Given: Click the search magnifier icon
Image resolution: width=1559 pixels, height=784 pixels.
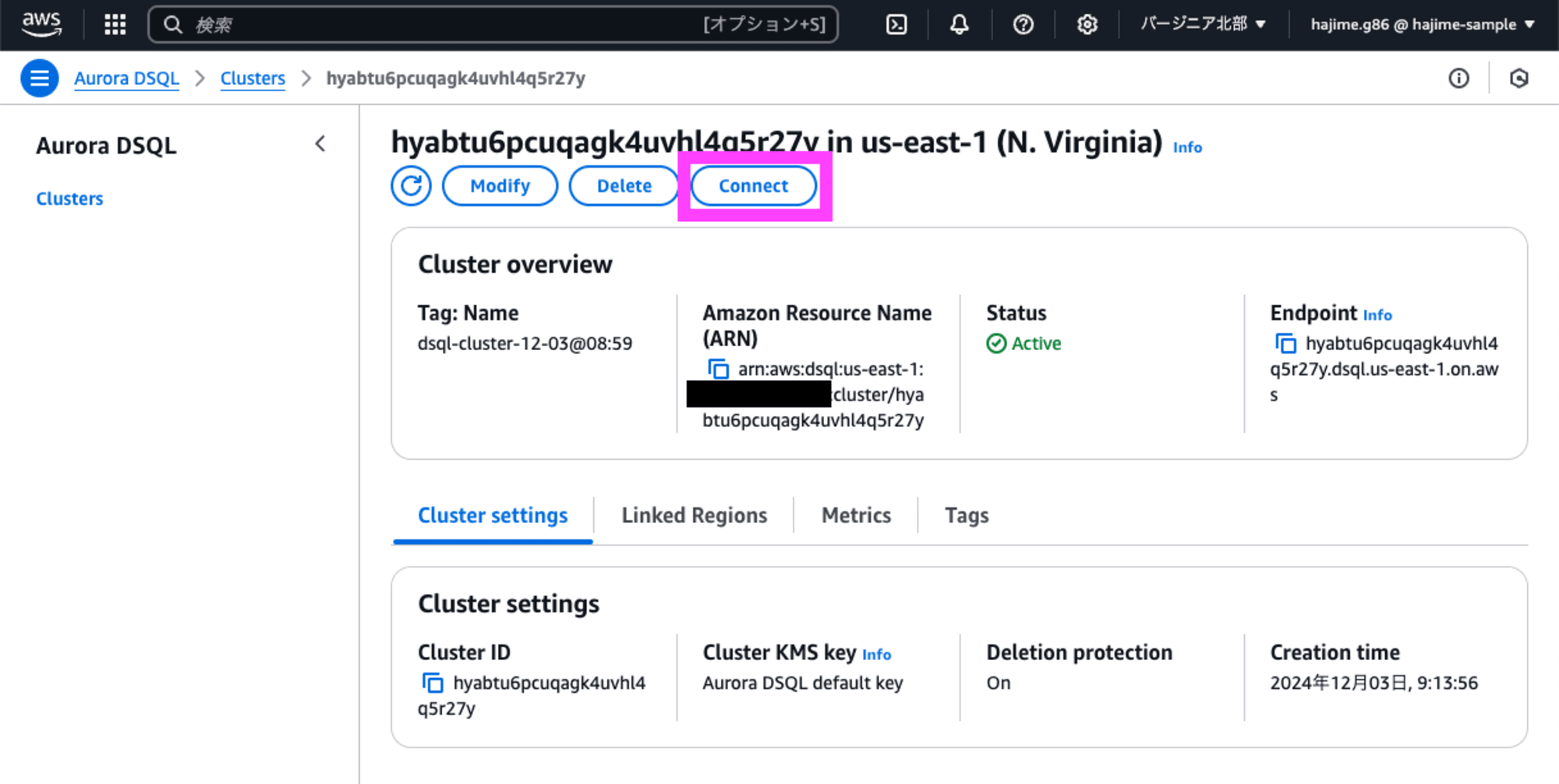Looking at the screenshot, I should (173, 25).
